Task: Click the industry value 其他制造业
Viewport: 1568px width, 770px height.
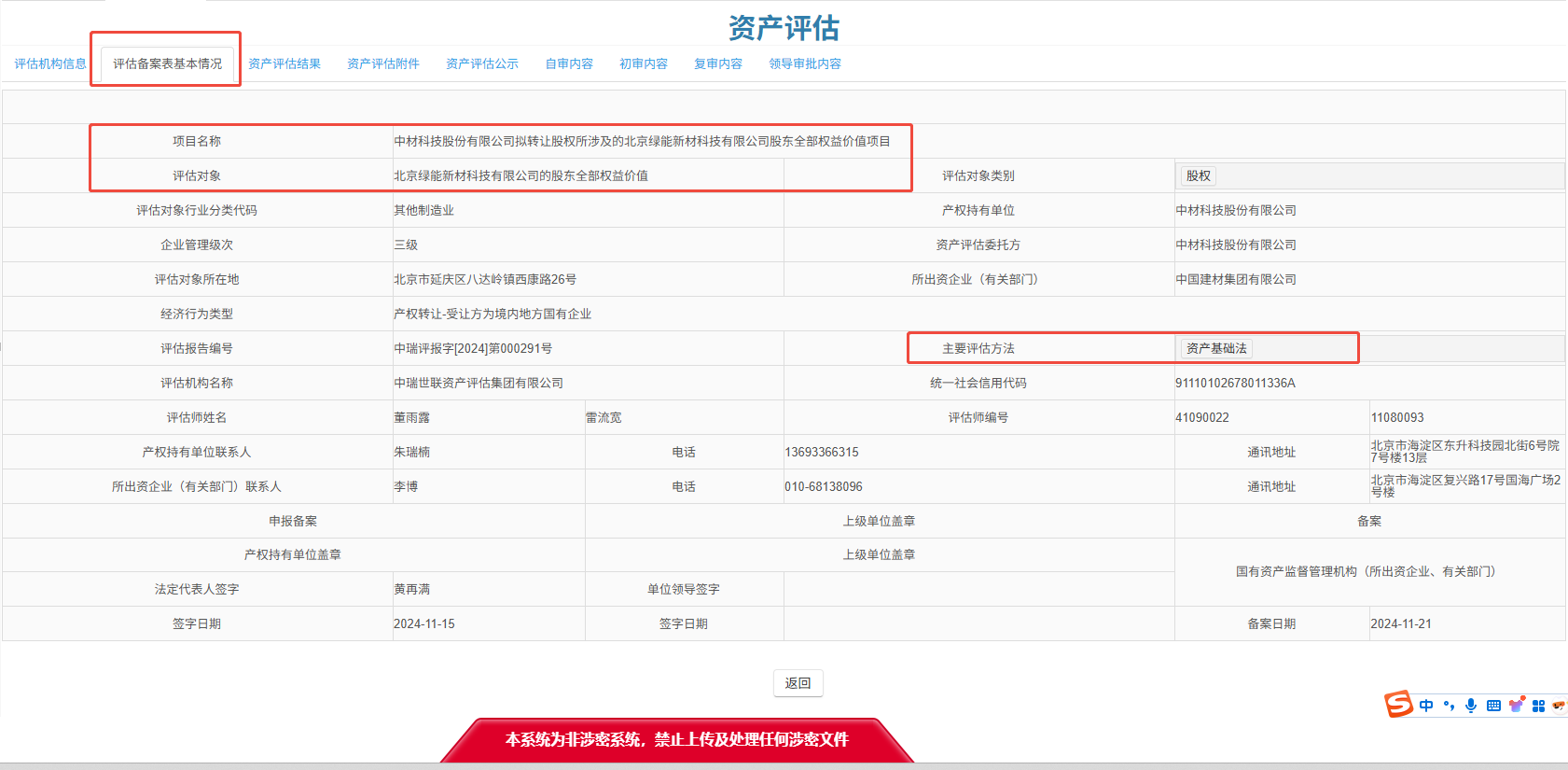Action: (423, 210)
